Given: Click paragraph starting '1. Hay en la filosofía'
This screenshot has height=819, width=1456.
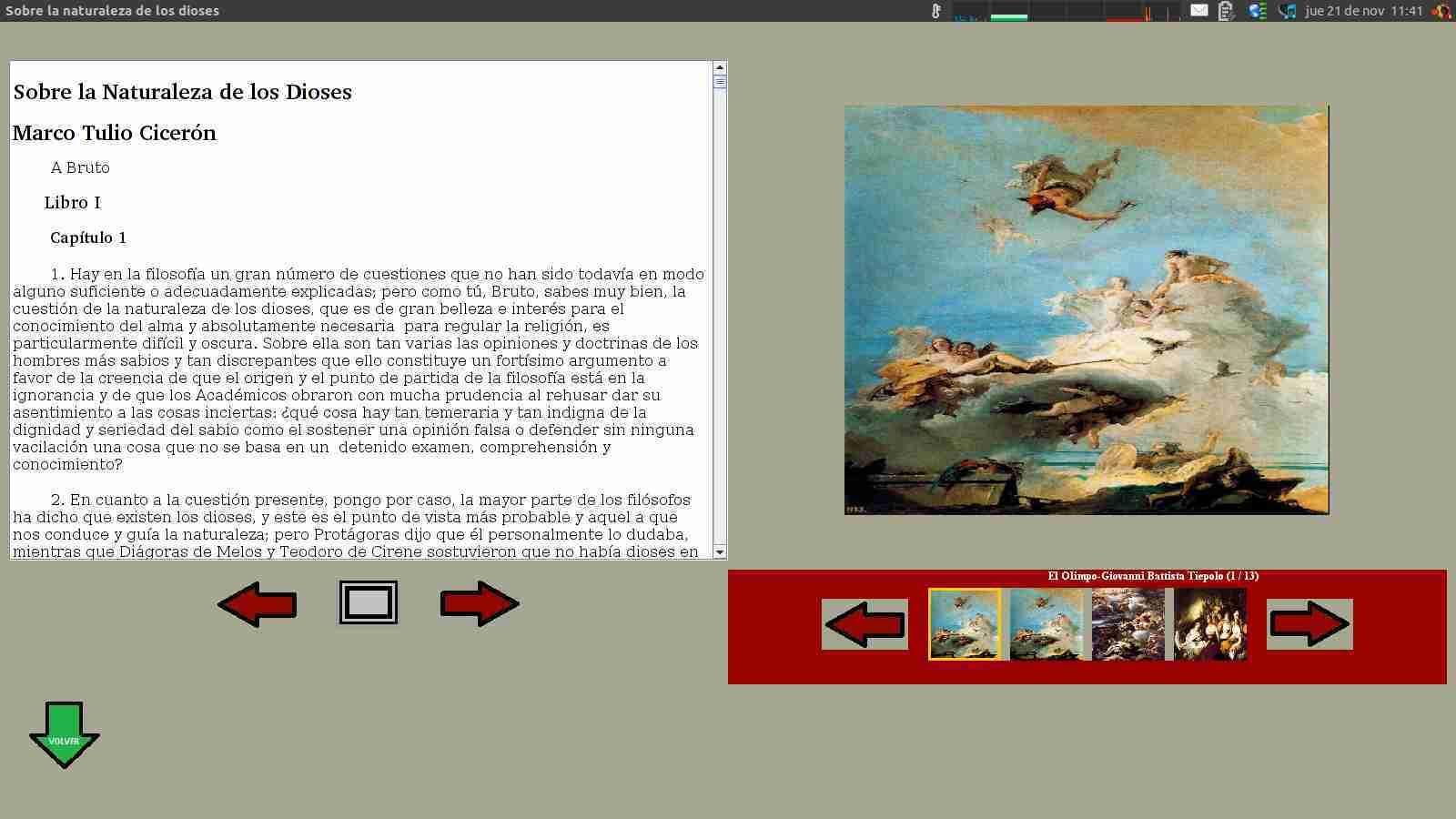Looking at the screenshot, I should (x=359, y=369).
